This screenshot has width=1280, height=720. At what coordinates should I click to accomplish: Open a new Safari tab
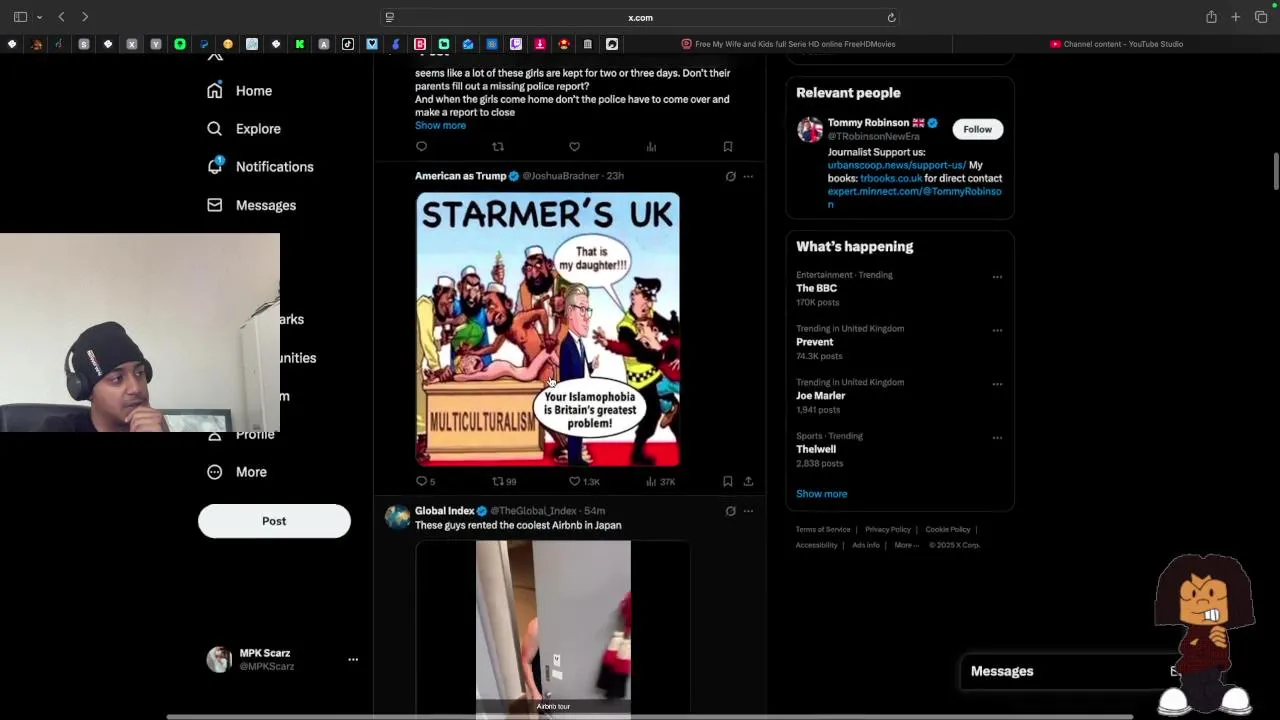1236,17
